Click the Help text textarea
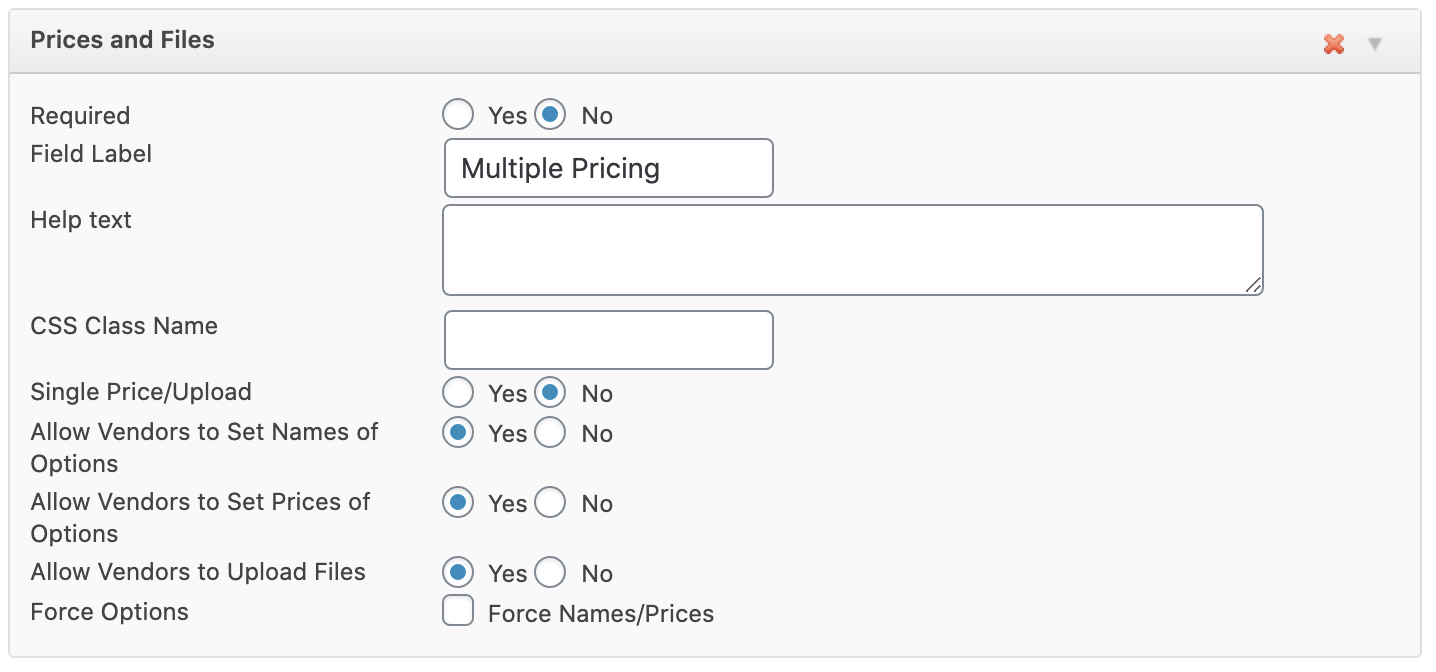 [x=852, y=250]
